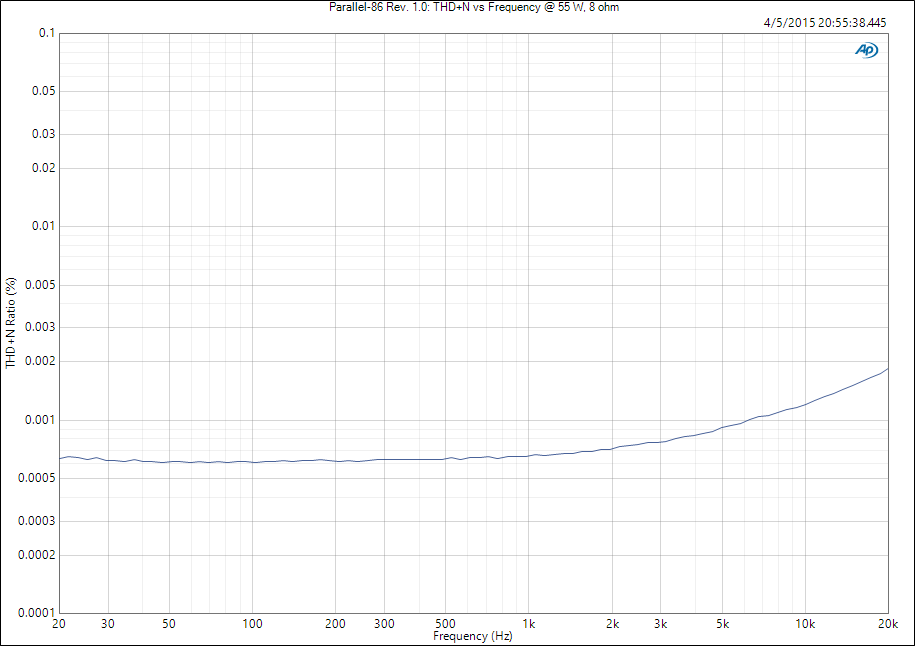
Task: Click the X-axis tick label '300'
Action: 384,624
